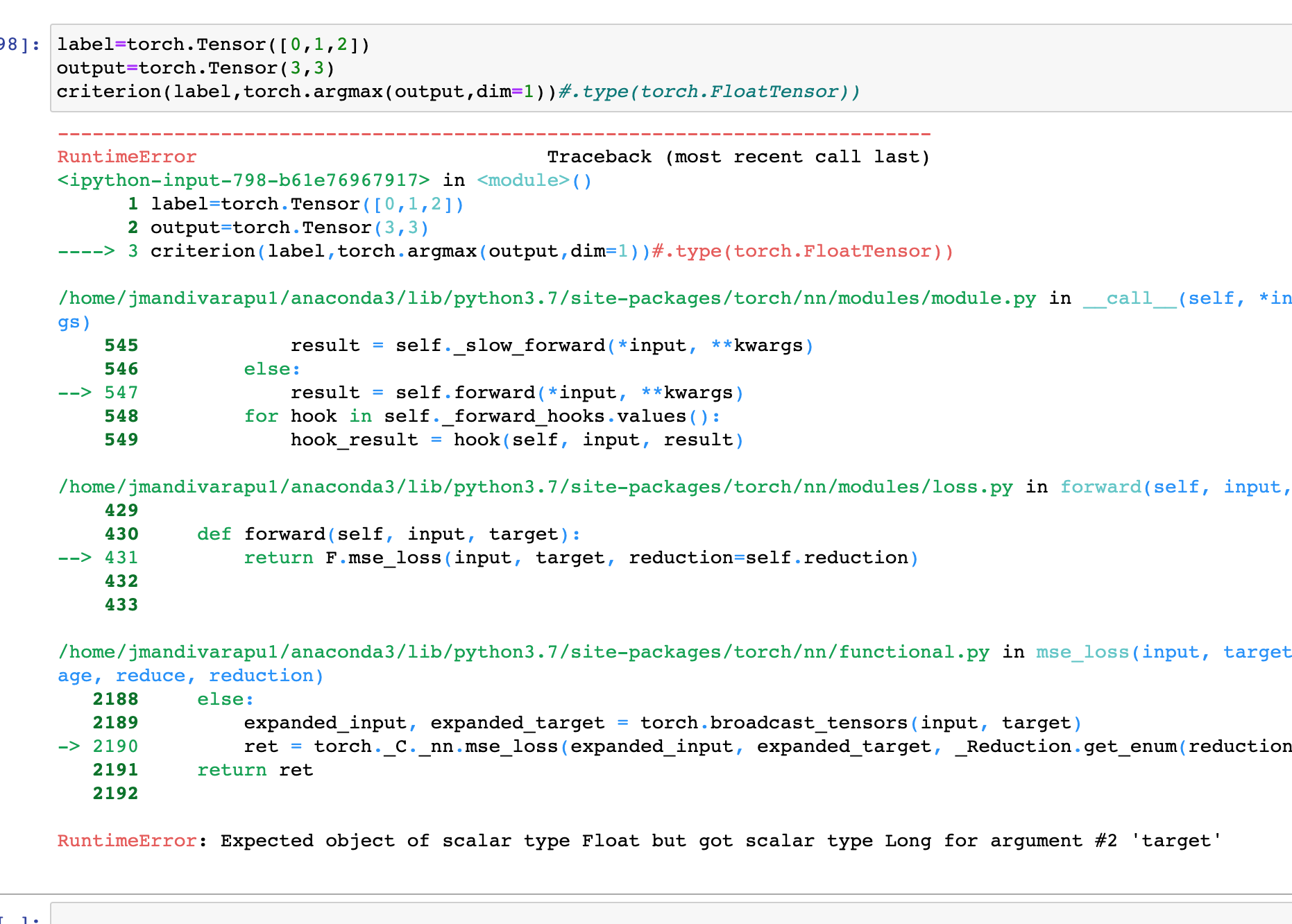Click the functional.py file path in traceback
This screenshot has height=924, width=1292.
coord(523,652)
